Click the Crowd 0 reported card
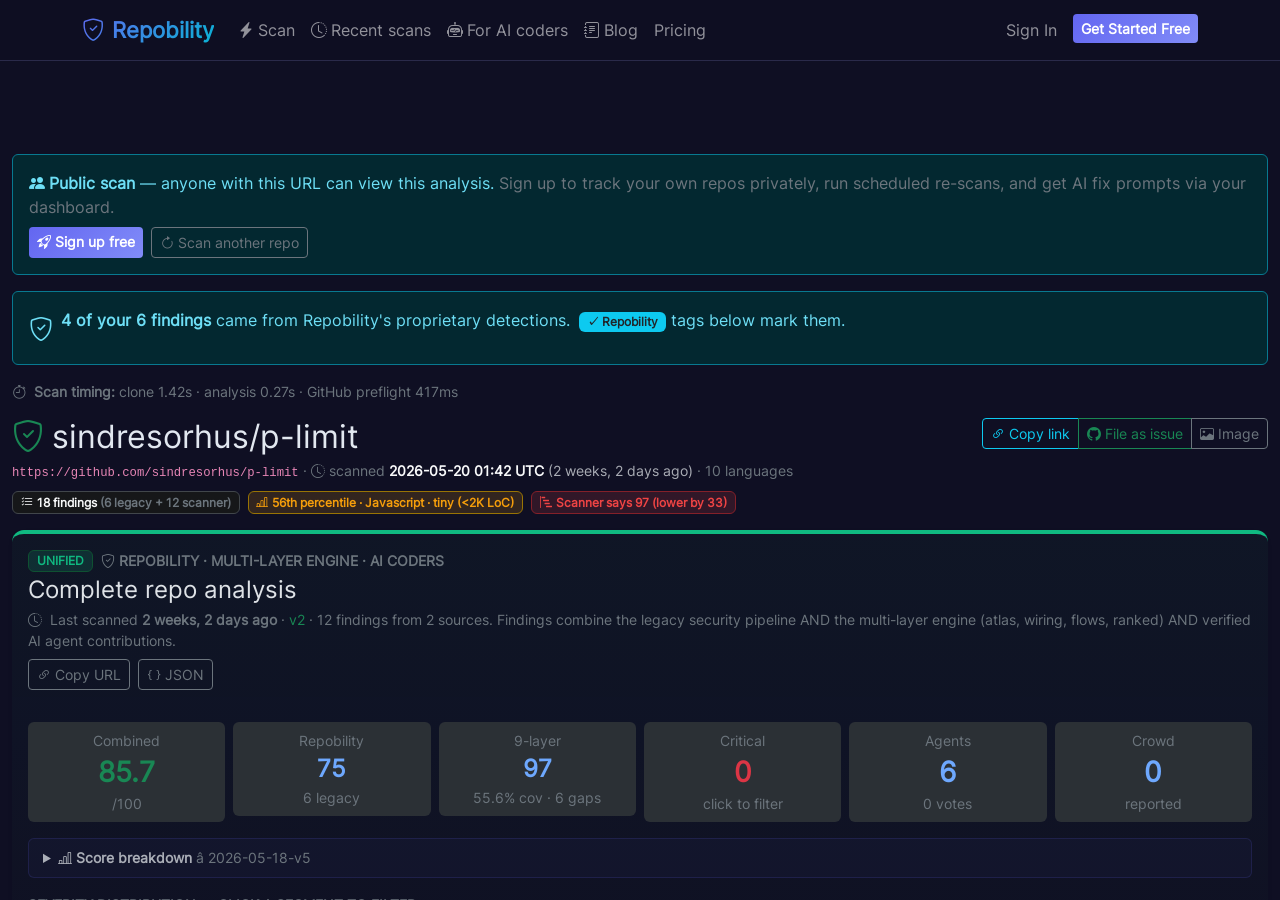The width and height of the screenshot is (1280, 900). pos(1153,772)
